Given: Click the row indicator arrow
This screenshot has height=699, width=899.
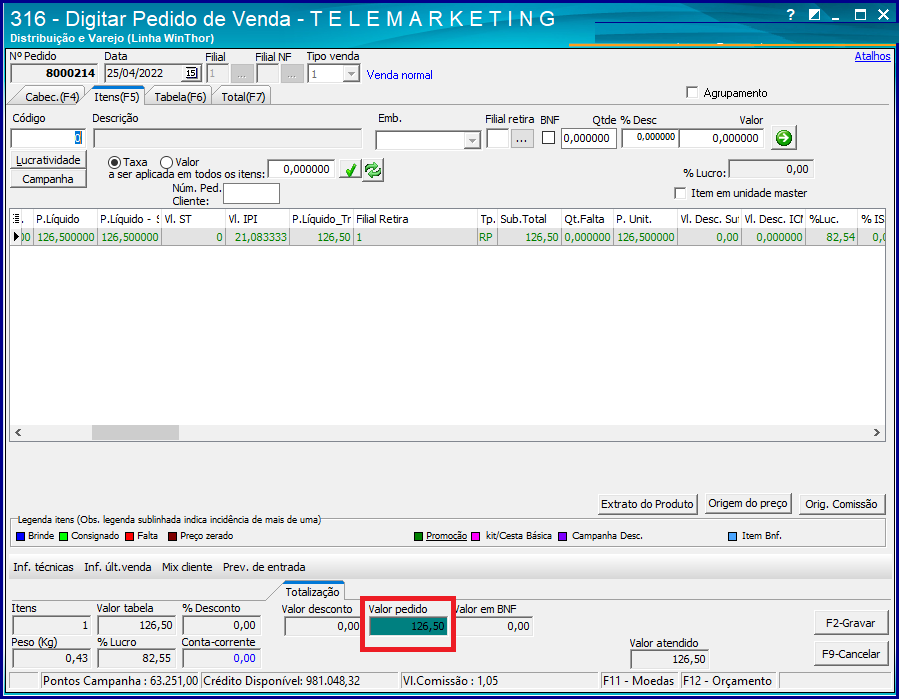Looking at the screenshot, I should click(16, 237).
